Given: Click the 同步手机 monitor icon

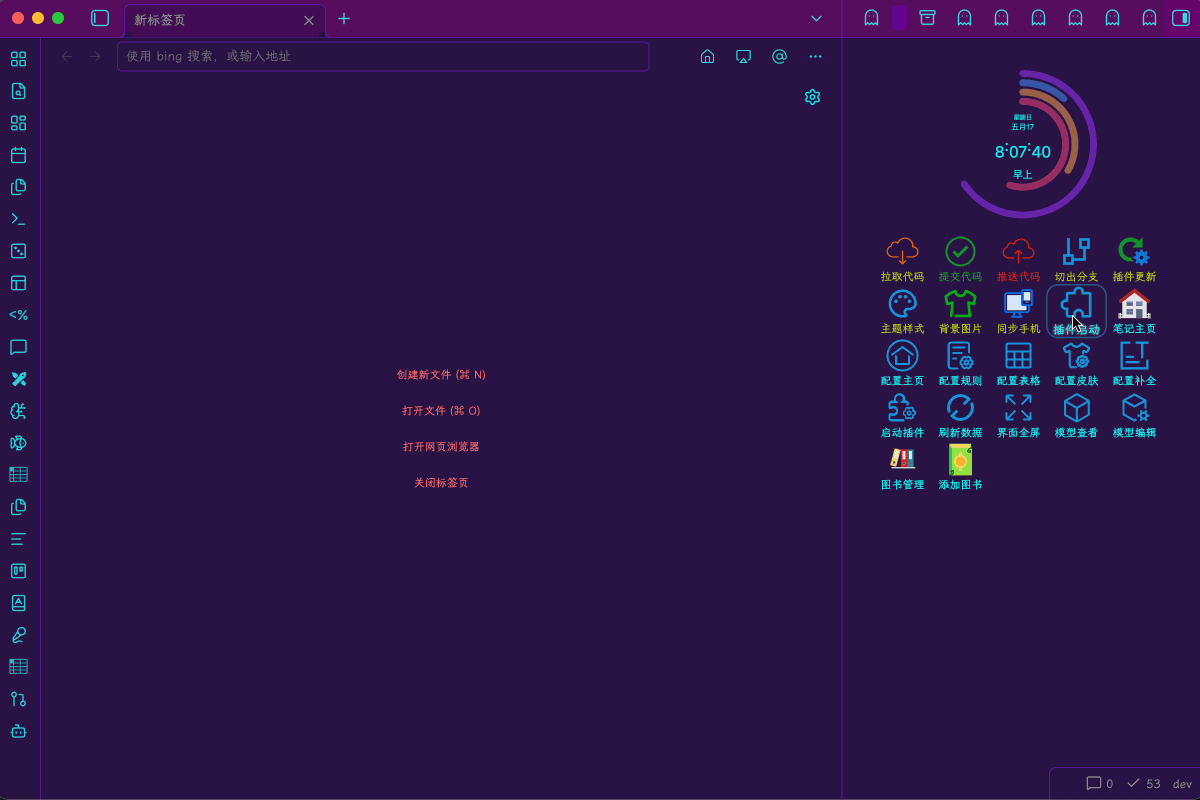Looking at the screenshot, I should point(1018,303).
